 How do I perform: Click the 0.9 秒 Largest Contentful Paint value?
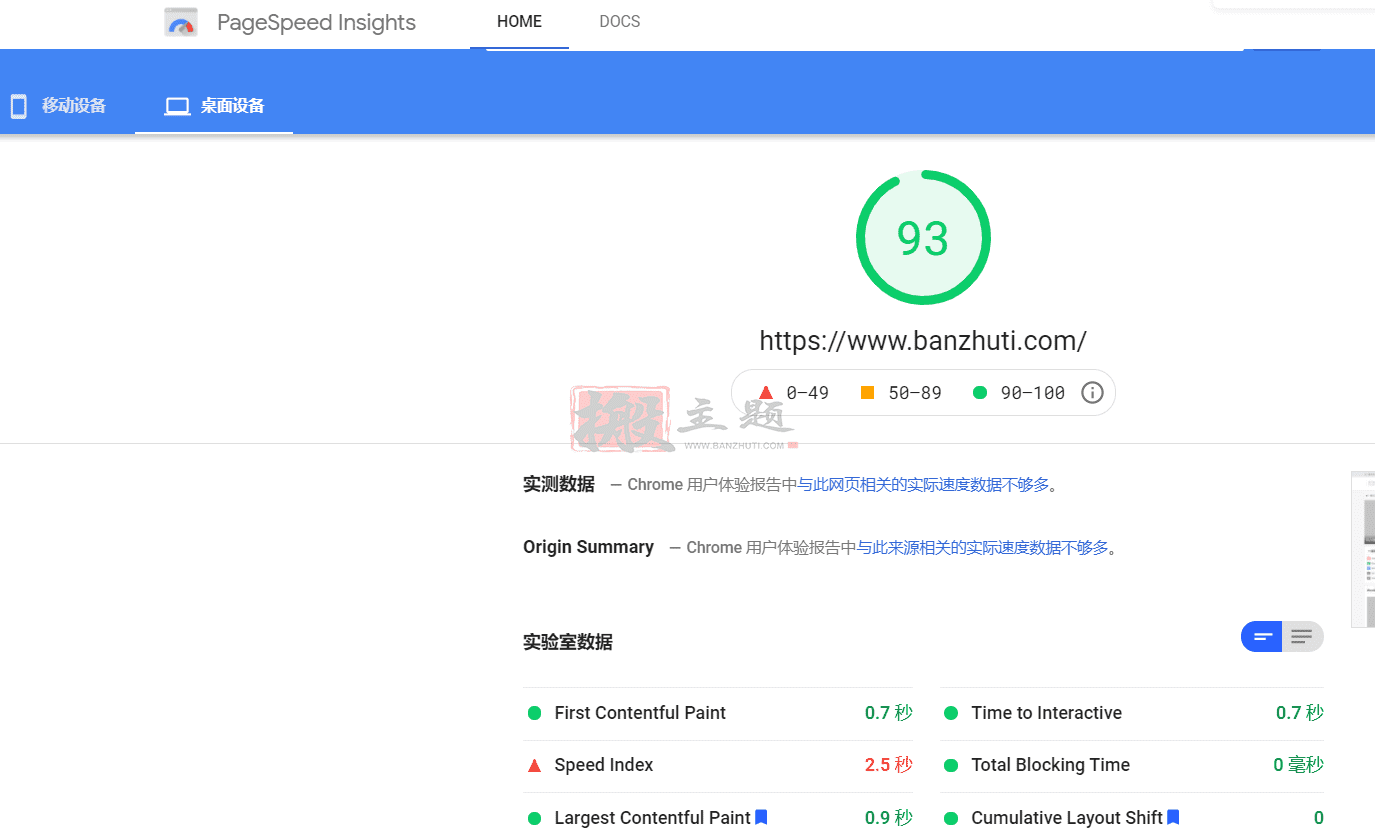click(x=889, y=818)
